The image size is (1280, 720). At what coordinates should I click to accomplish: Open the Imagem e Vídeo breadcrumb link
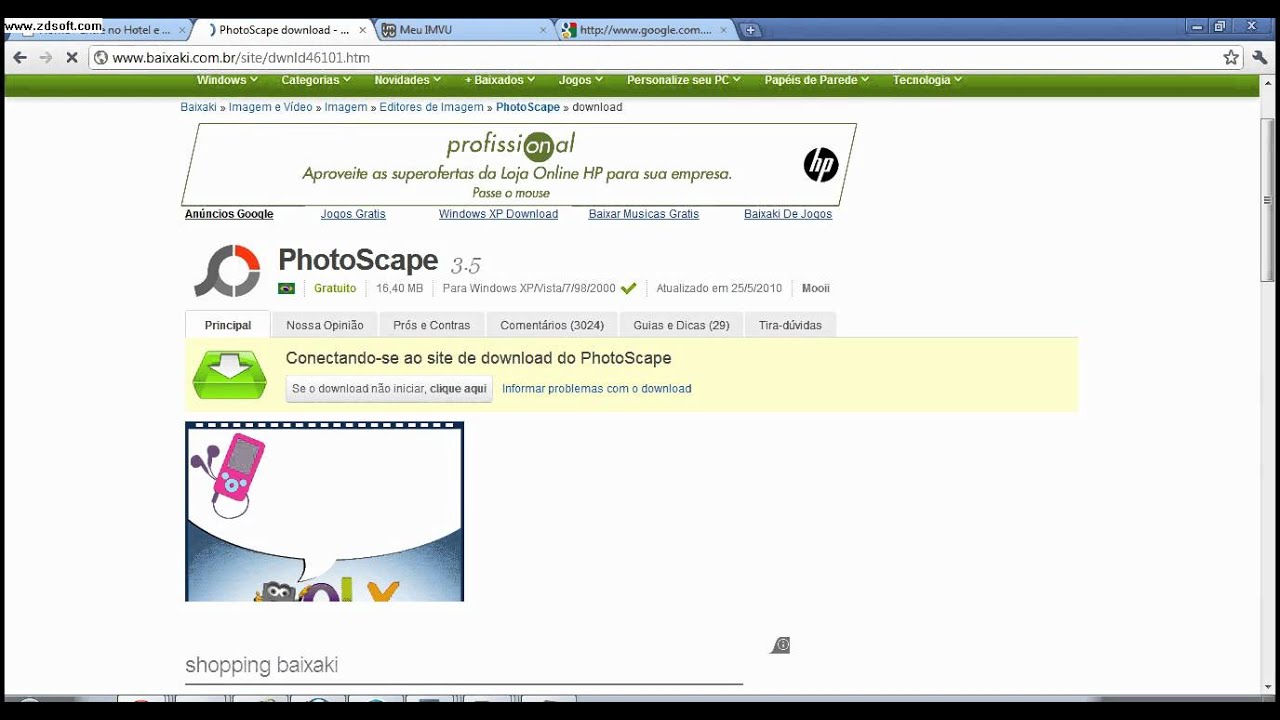pyautogui.click(x=270, y=107)
